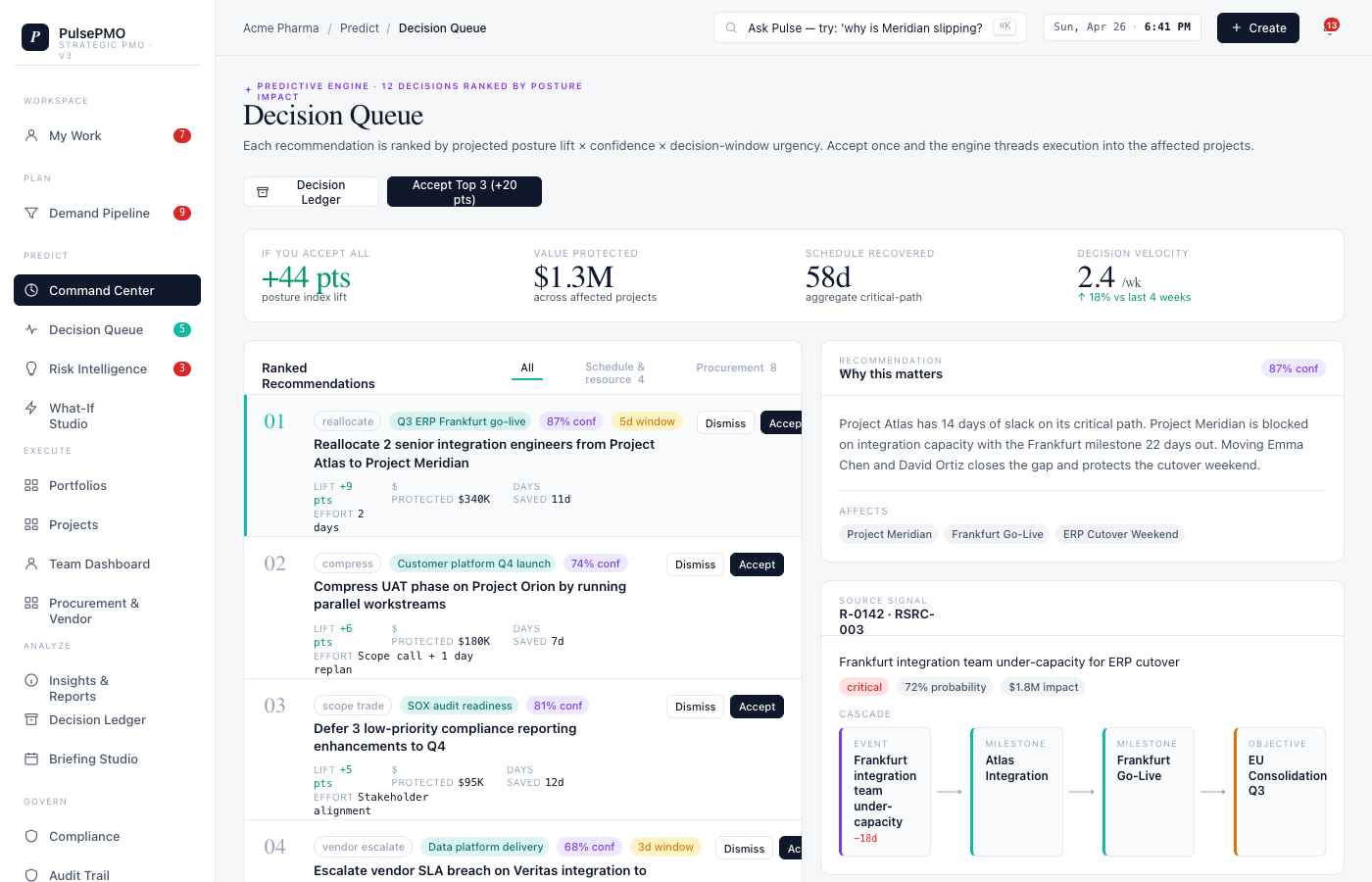Click the $1.8M impact chip

click(1043, 687)
